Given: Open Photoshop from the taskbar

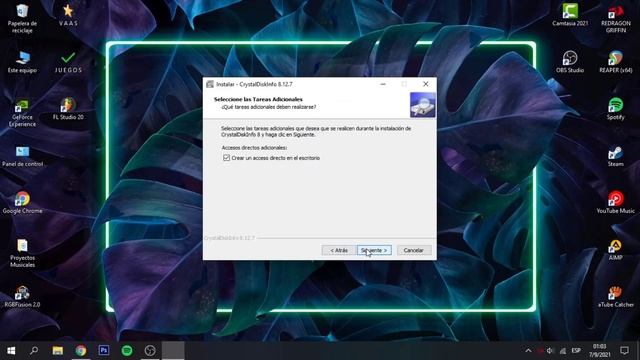Looking at the screenshot, I should (x=104, y=351).
